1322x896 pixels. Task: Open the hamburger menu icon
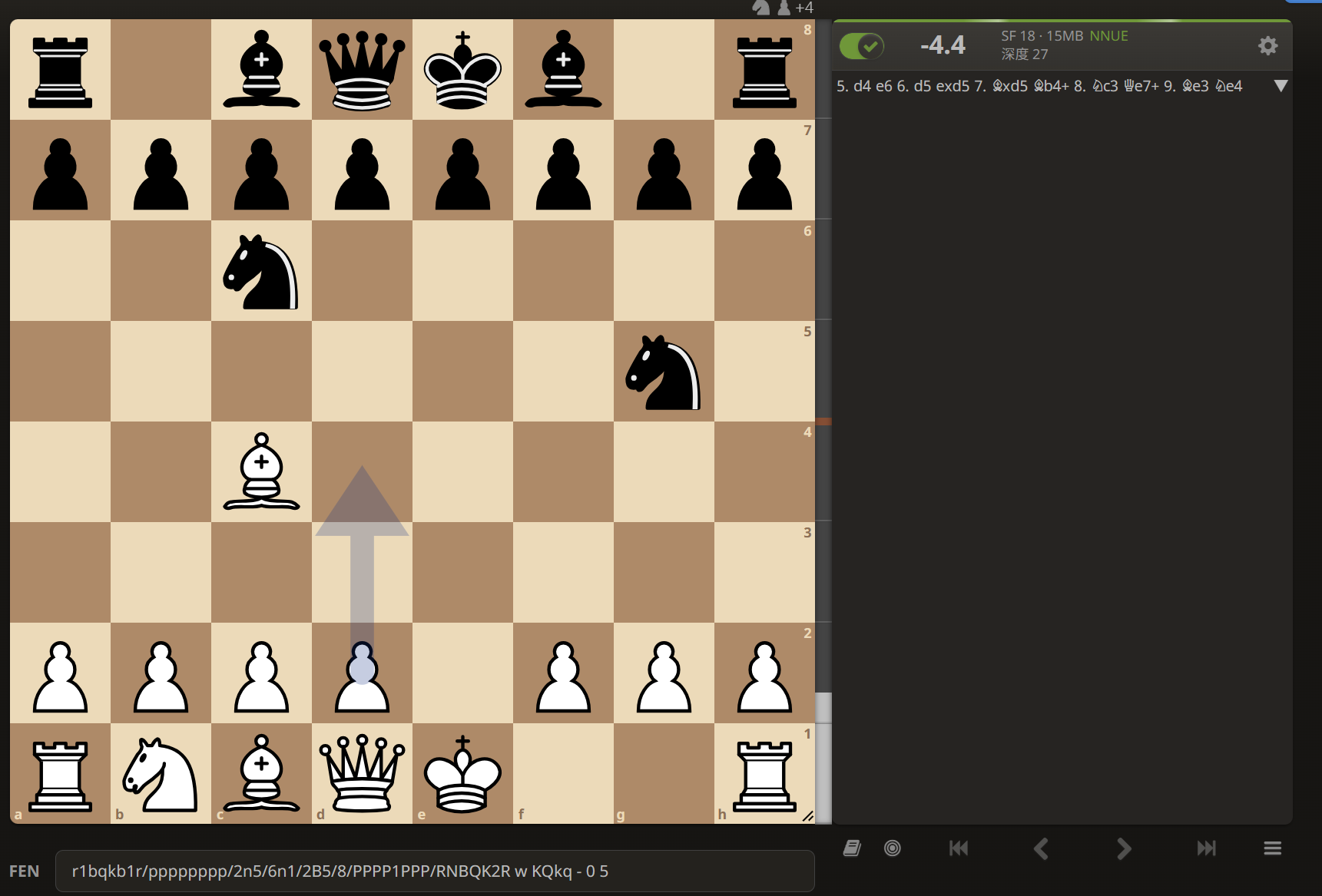tap(1273, 848)
